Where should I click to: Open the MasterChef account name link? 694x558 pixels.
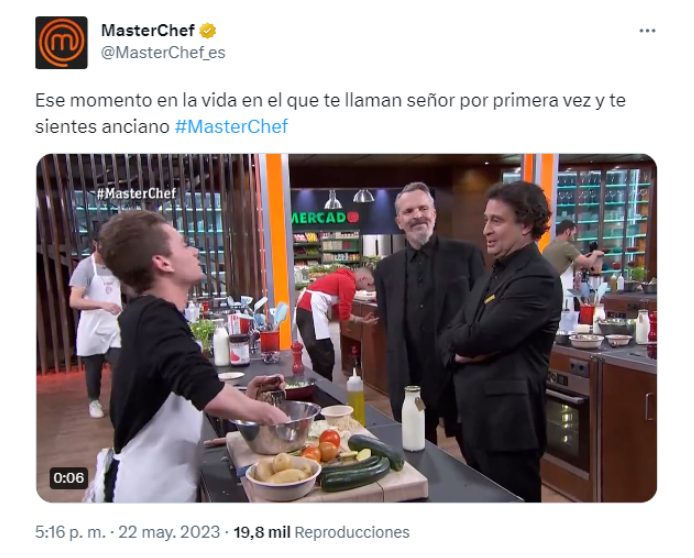click(x=148, y=31)
